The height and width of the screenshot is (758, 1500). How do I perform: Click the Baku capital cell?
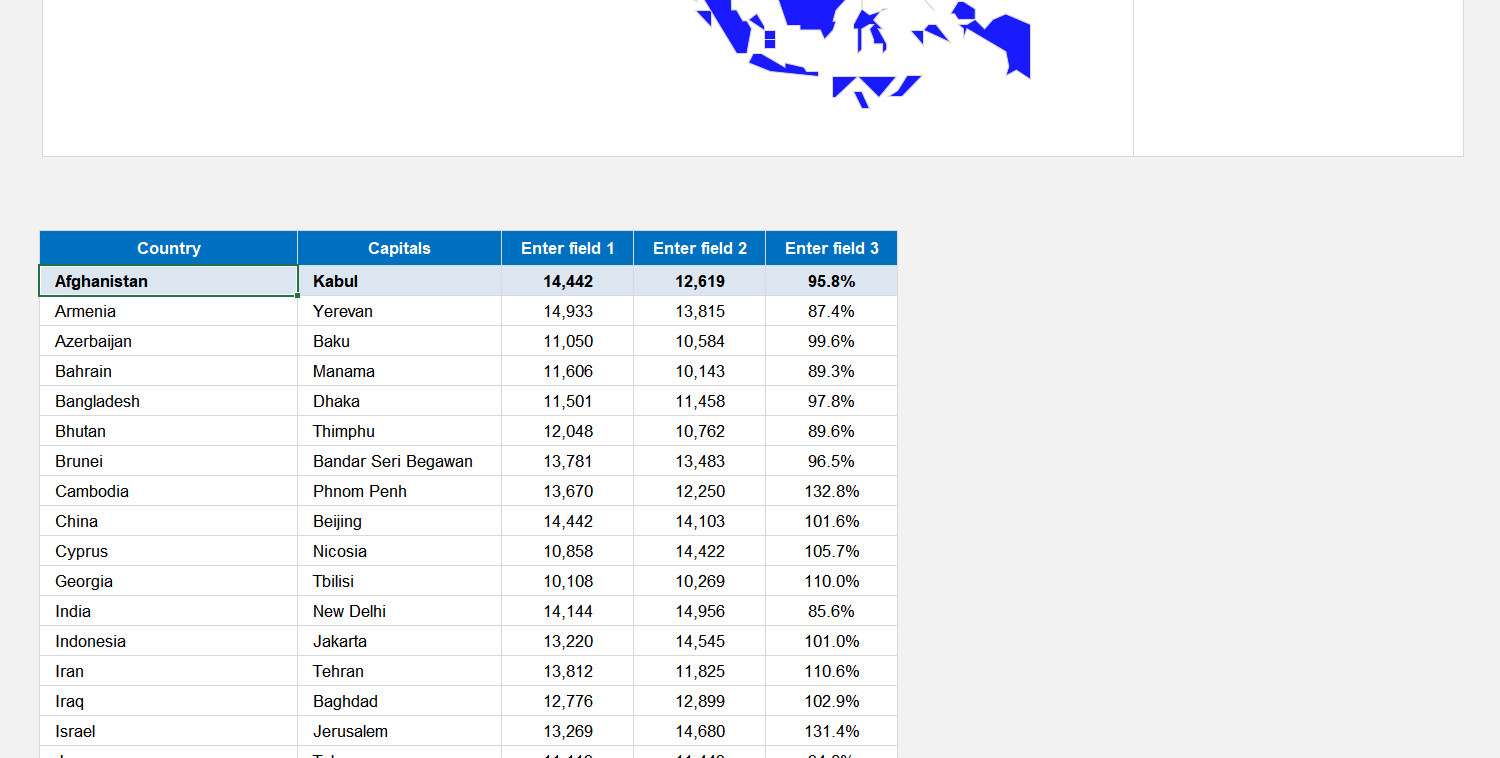[x=399, y=341]
